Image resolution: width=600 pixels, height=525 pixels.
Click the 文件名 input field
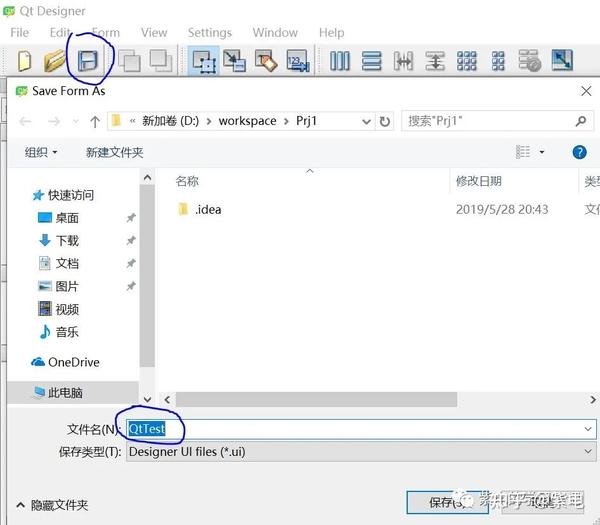pos(361,429)
